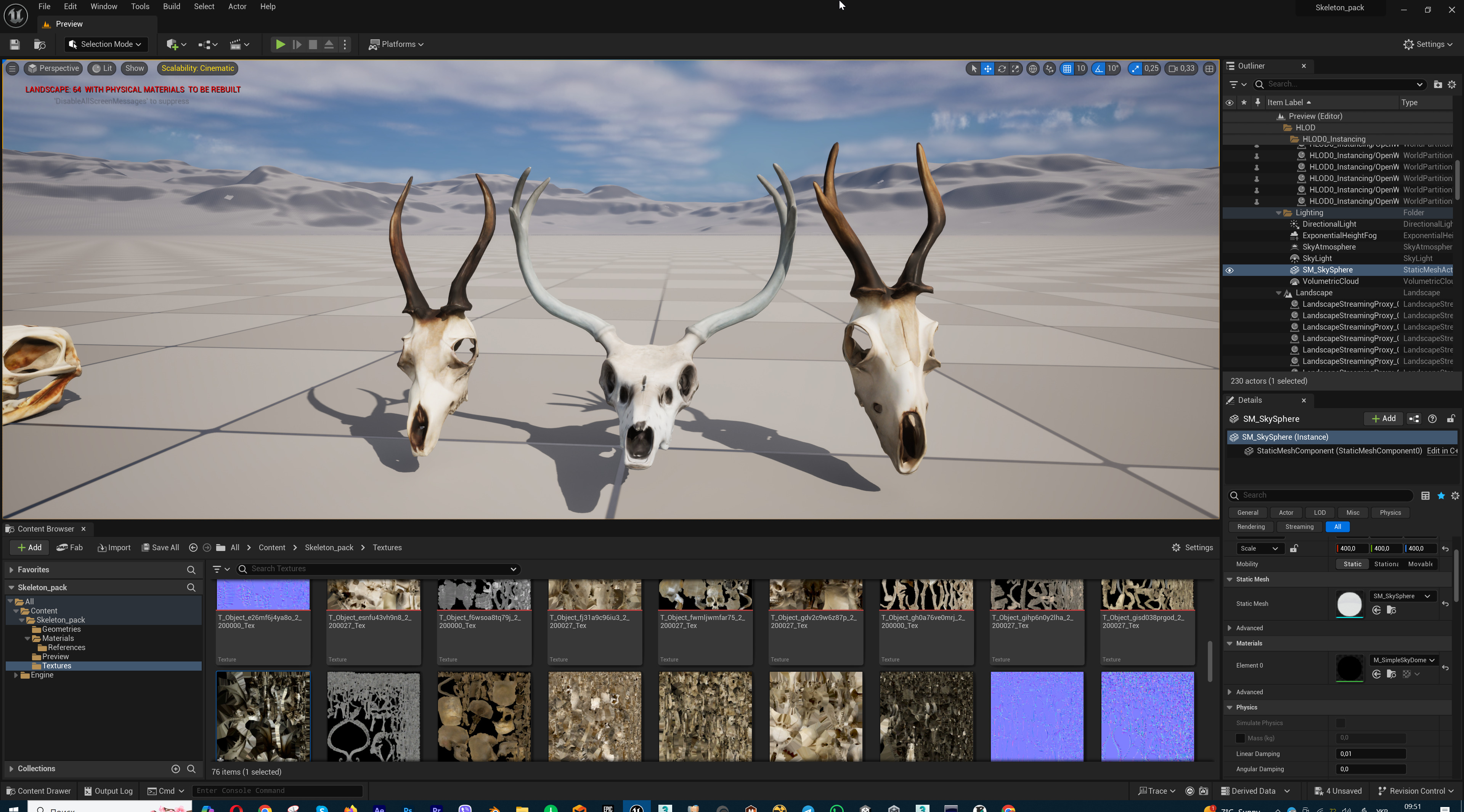The width and height of the screenshot is (1464, 812).
Task: Create new folder in Outliner
Action: [x=1437, y=85]
